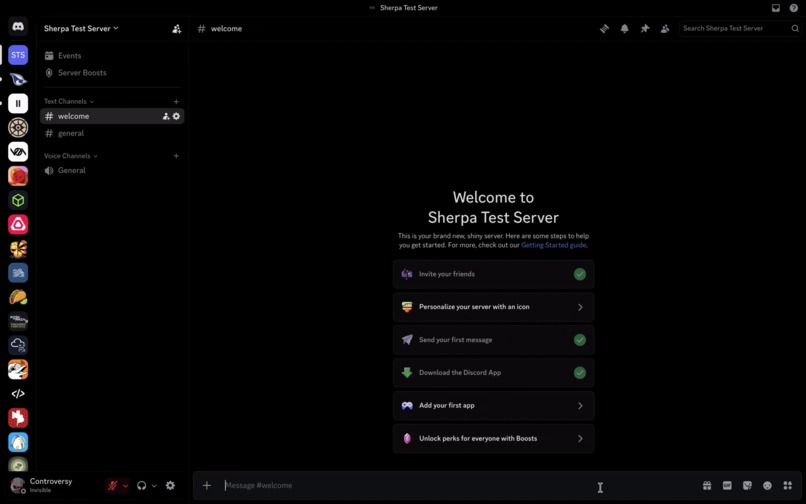This screenshot has height=504, width=806.
Task: Open the taco server icon
Action: [18, 297]
